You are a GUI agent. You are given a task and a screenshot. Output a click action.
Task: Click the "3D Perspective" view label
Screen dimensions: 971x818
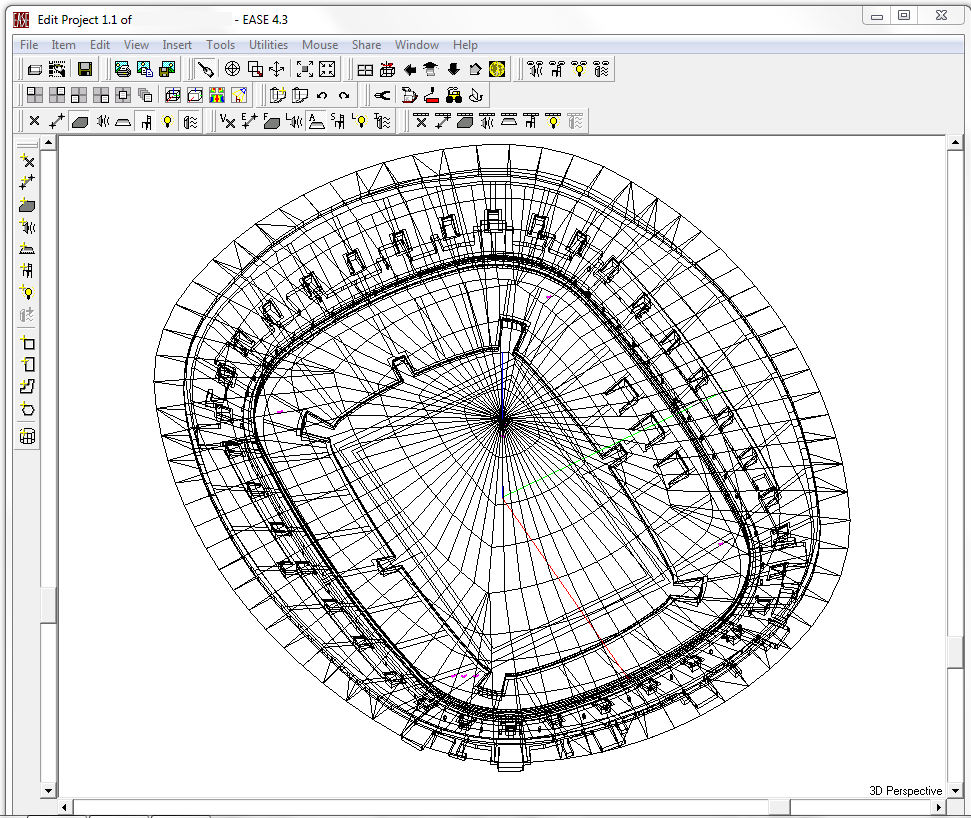pos(905,791)
